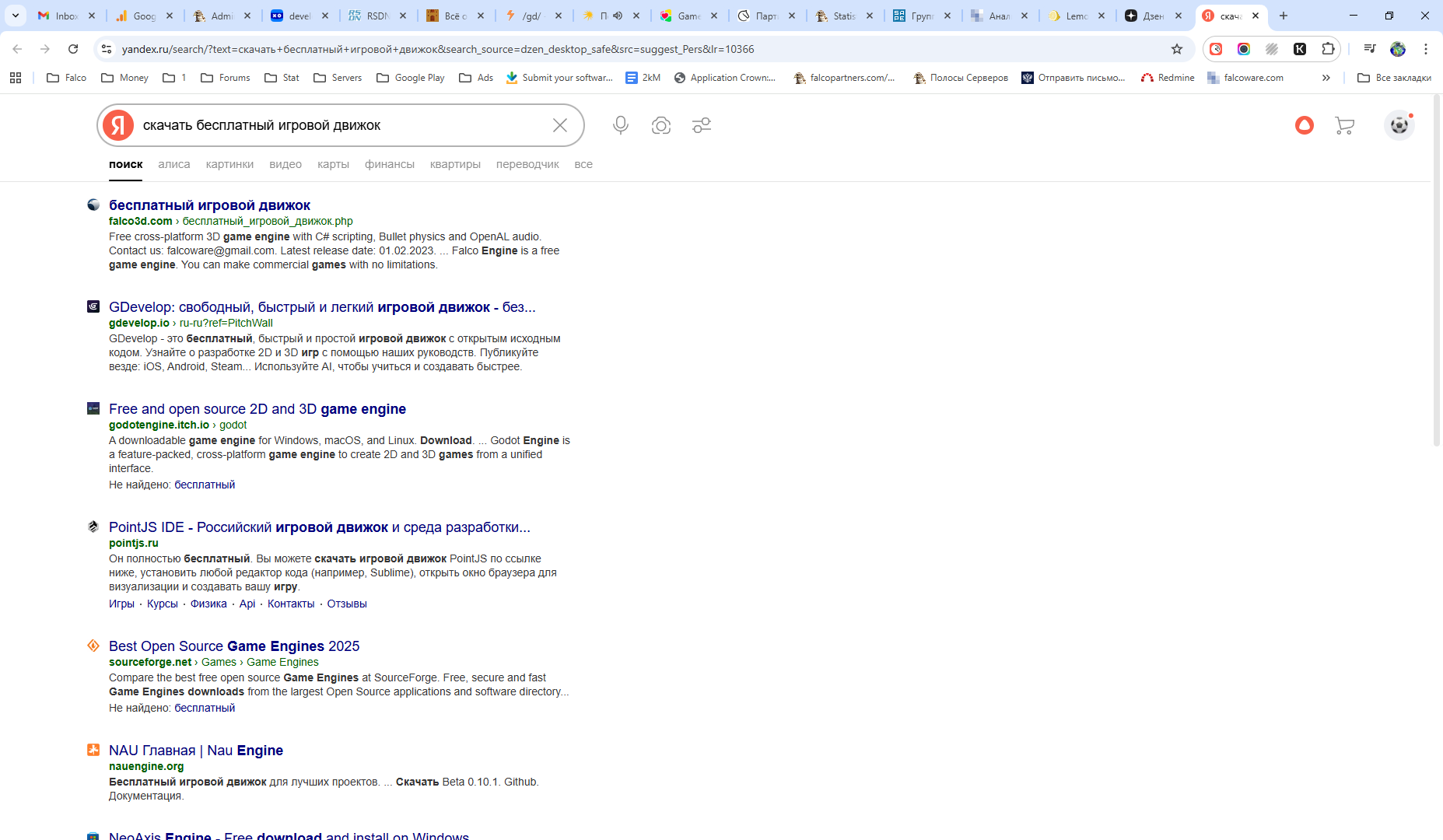The width and height of the screenshot is (1443, 840).
Task: Open the shopping cart icon
Action: (1344, 125)
